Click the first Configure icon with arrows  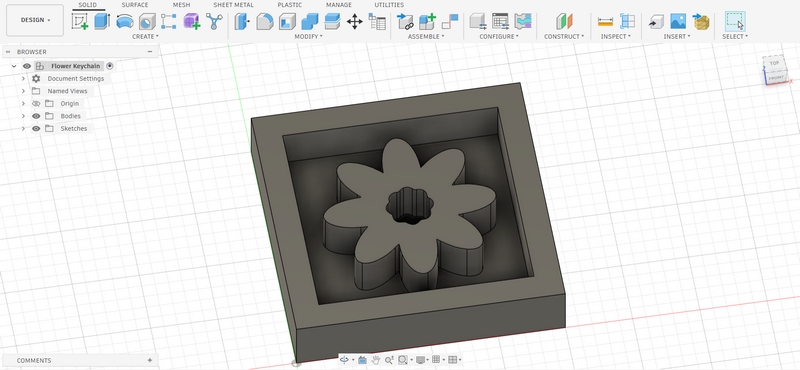(x=478, y=21)
